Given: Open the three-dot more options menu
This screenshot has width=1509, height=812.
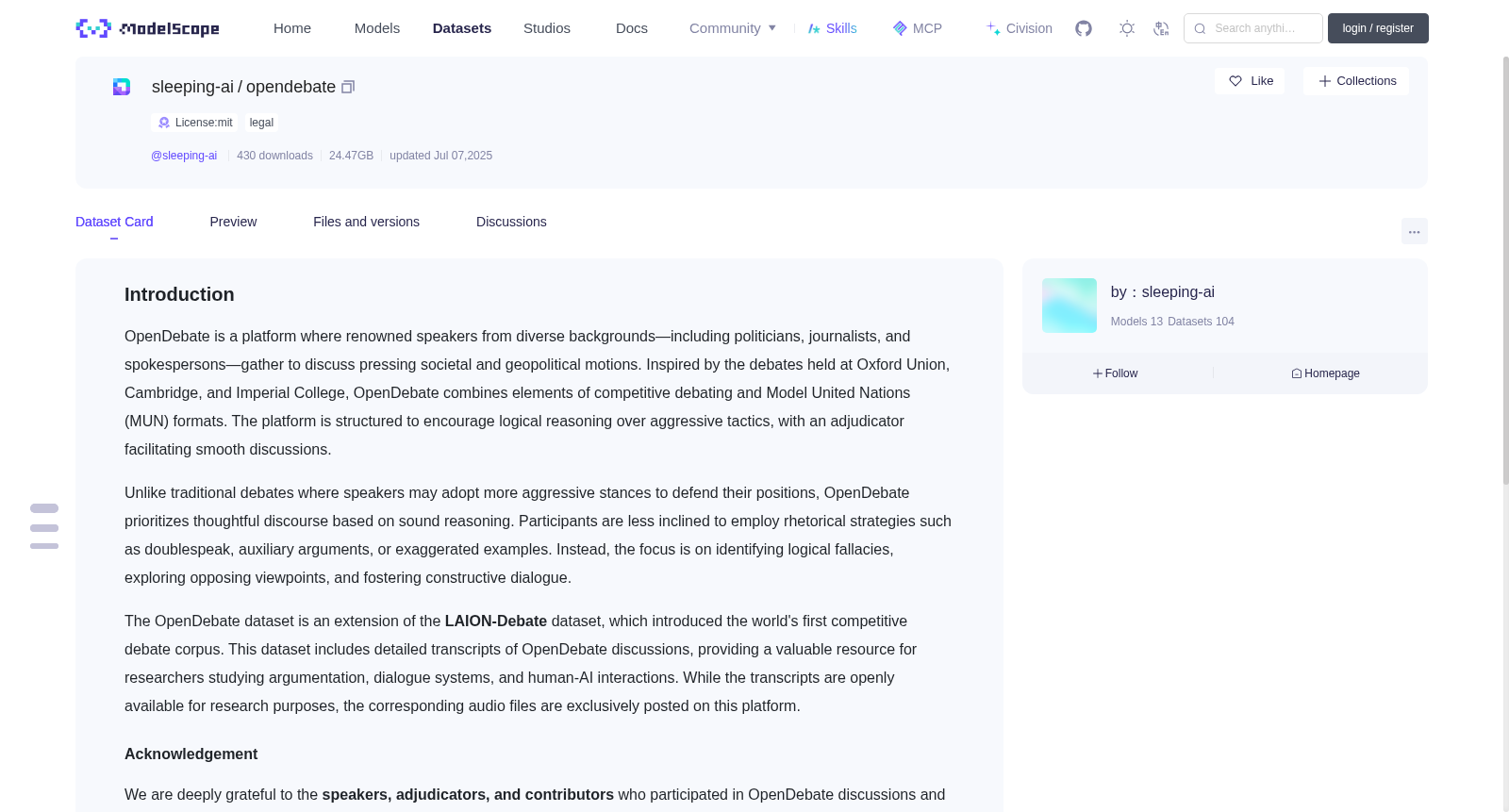Looking at the screenshot, I should 1414,231.
